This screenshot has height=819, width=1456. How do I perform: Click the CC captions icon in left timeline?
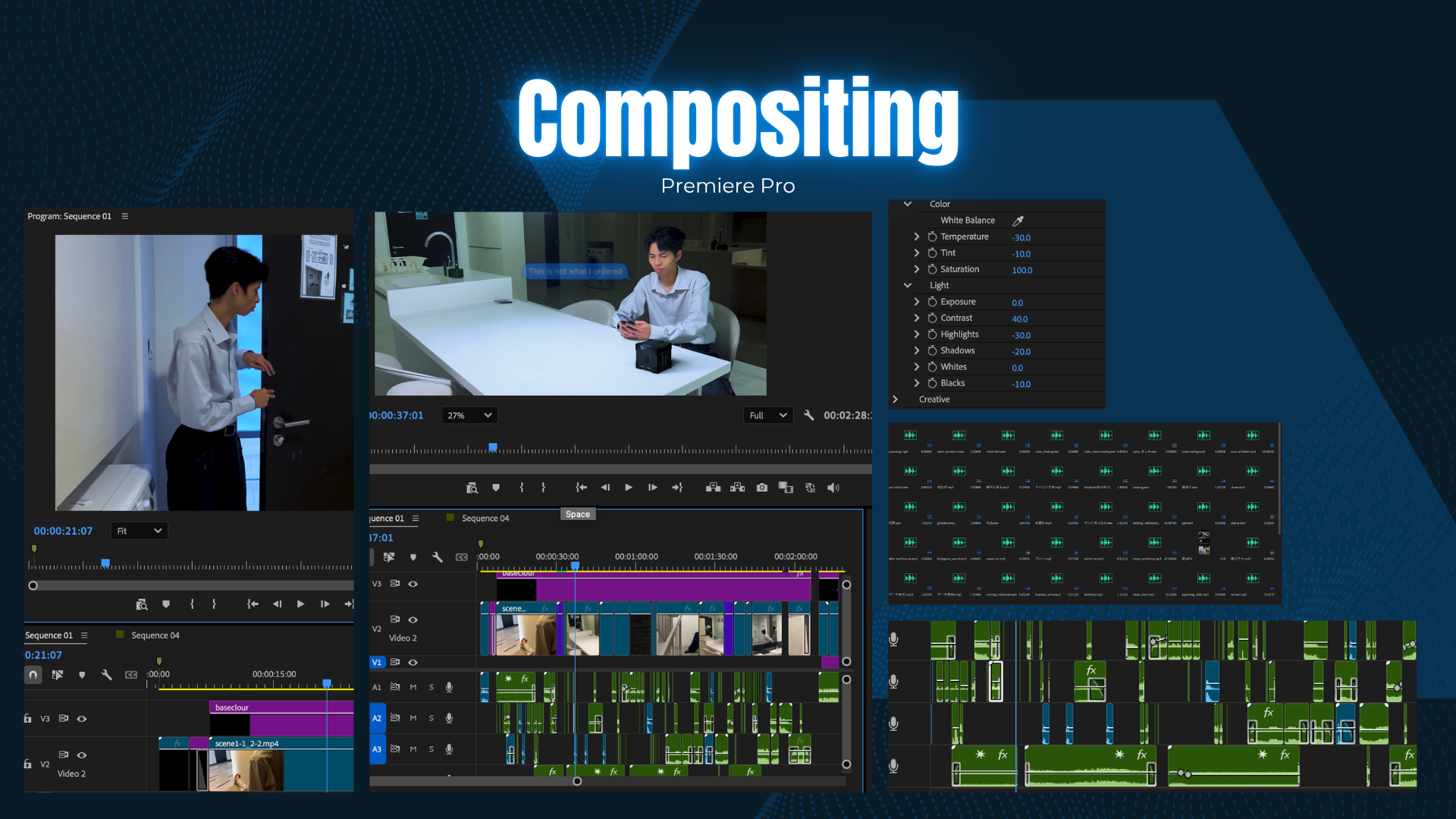coord(131,675)
